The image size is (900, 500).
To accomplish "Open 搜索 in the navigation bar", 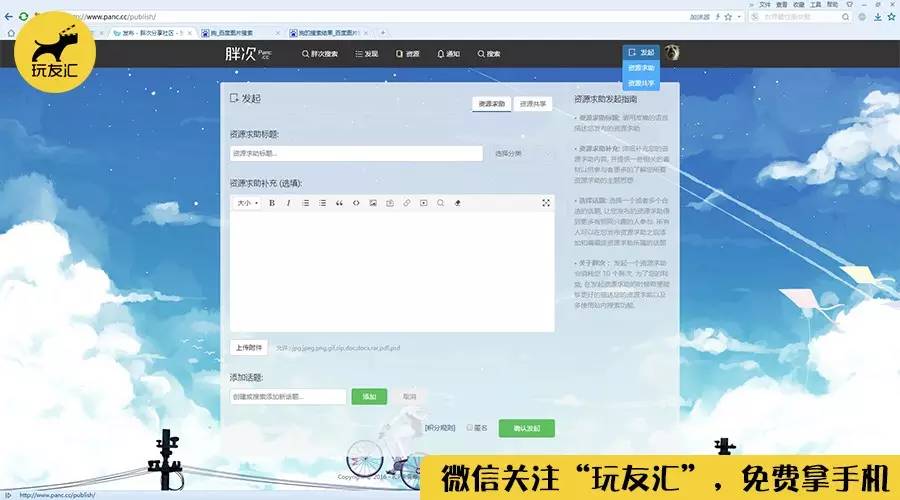I will click(x=489, y=54).
